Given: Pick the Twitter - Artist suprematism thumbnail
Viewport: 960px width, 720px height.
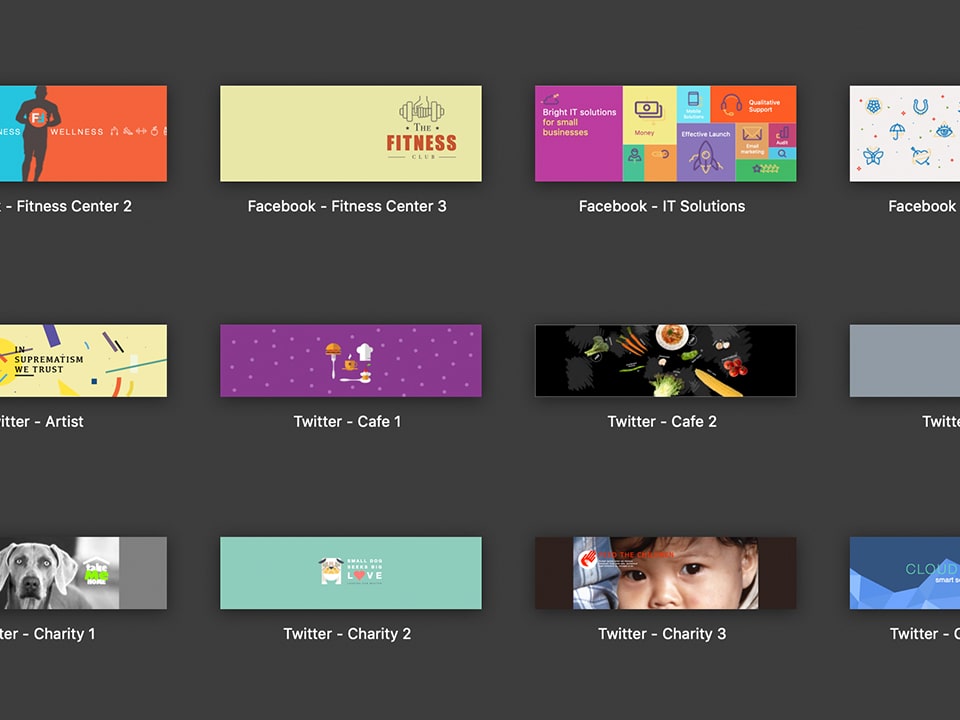Looking at the screenshot, I should (83, 361).
